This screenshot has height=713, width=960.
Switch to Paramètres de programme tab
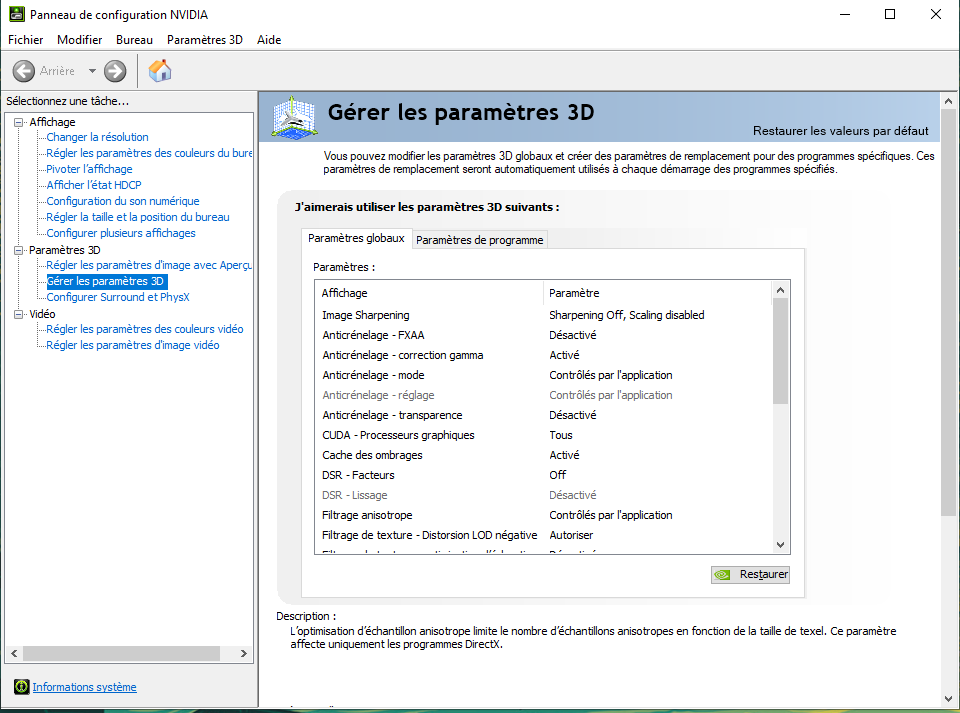tap(479, 240)
